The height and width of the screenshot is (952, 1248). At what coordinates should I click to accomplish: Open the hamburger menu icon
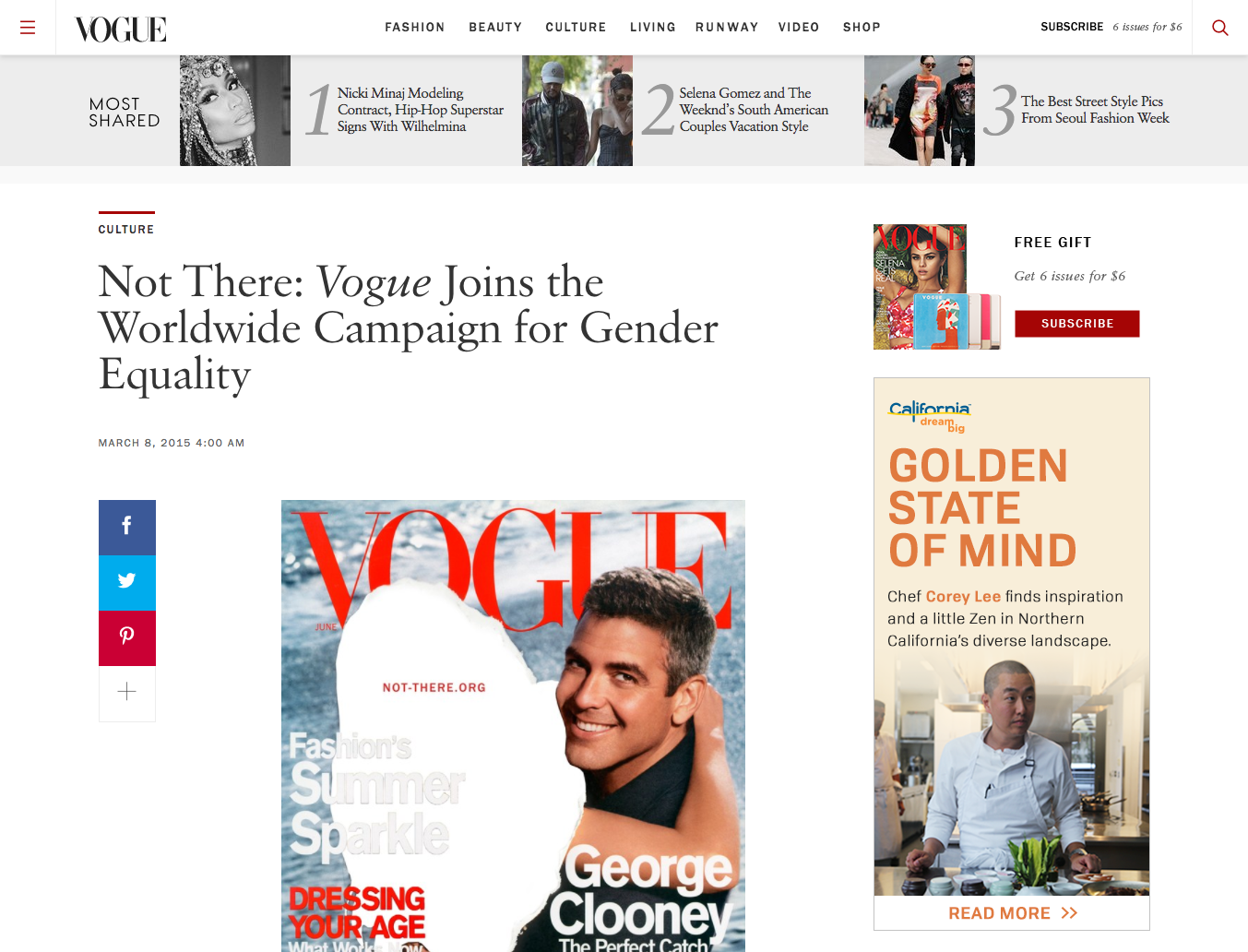pyautogui.click(x=28, y=28)
